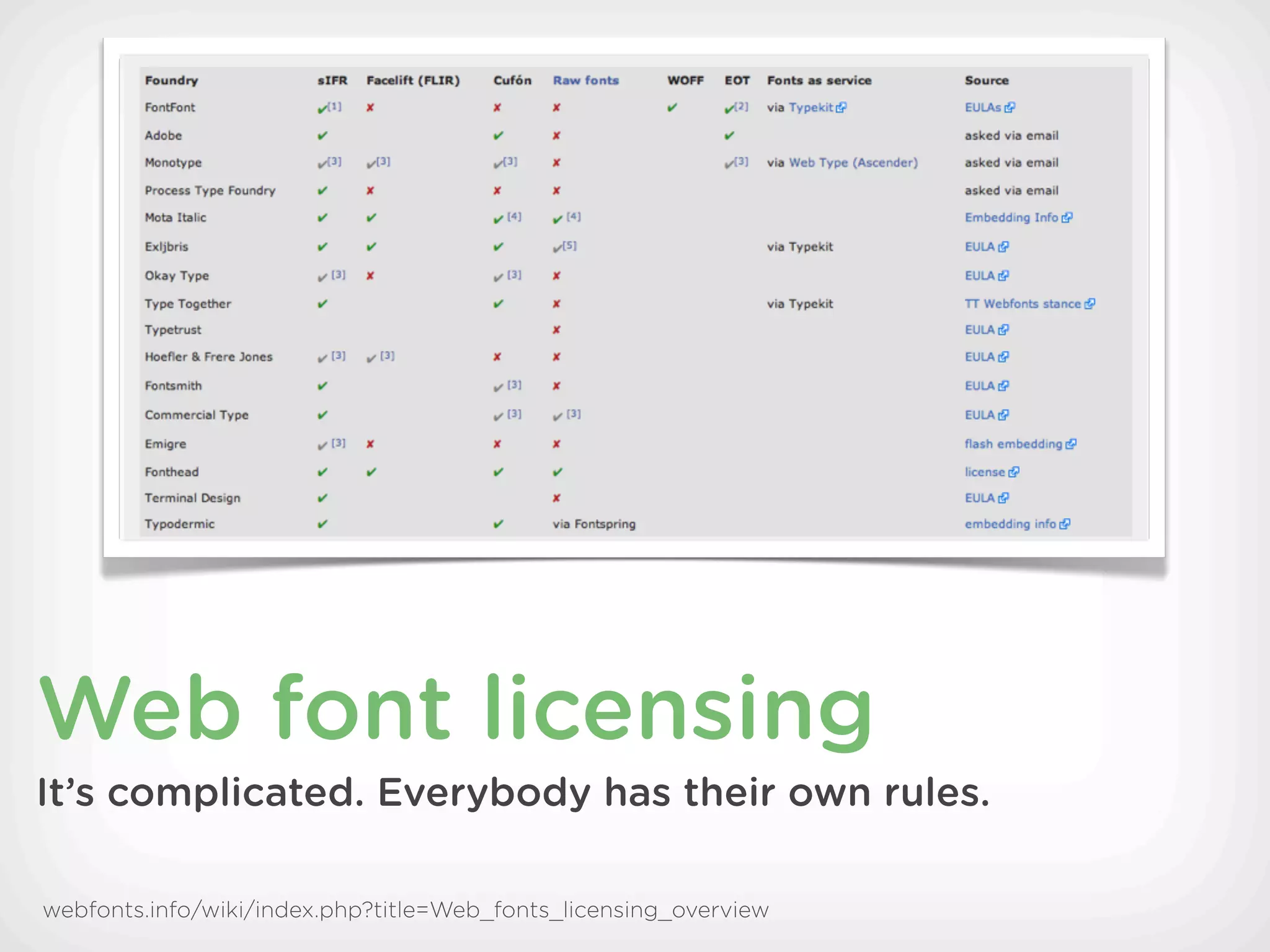
Task: Click the red X under Raw fonts for Adobe
Action: (x=557, y=135)
